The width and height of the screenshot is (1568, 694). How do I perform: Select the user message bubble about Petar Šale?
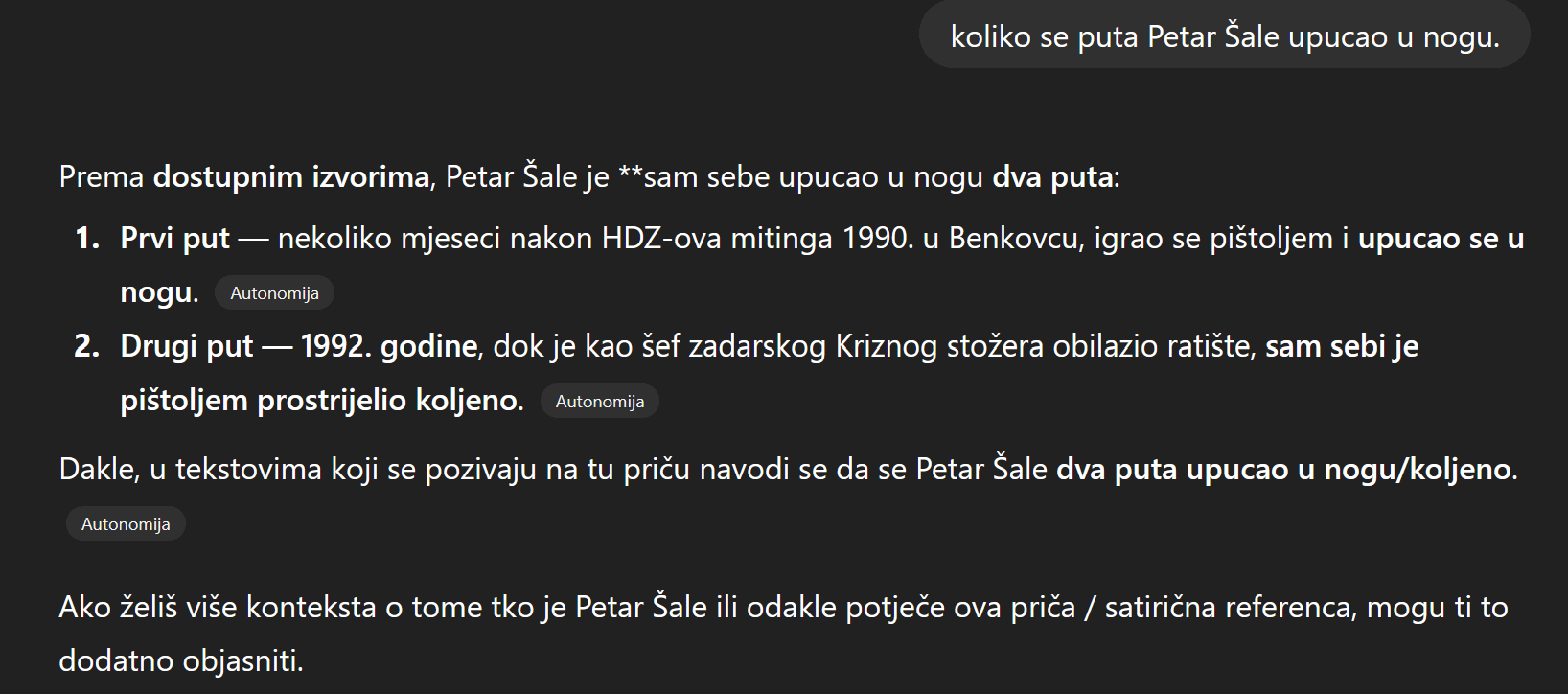point(1224,36)
